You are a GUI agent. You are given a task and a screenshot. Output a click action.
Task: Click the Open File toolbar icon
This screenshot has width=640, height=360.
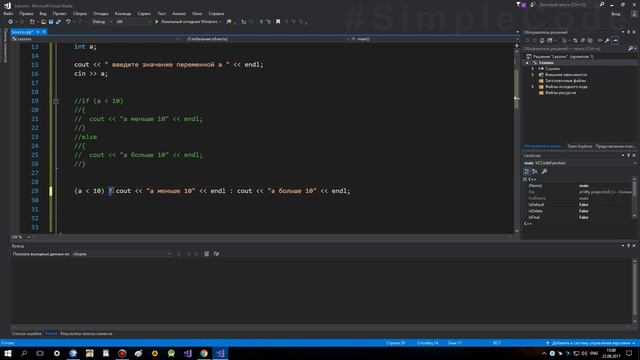(43, 22)
